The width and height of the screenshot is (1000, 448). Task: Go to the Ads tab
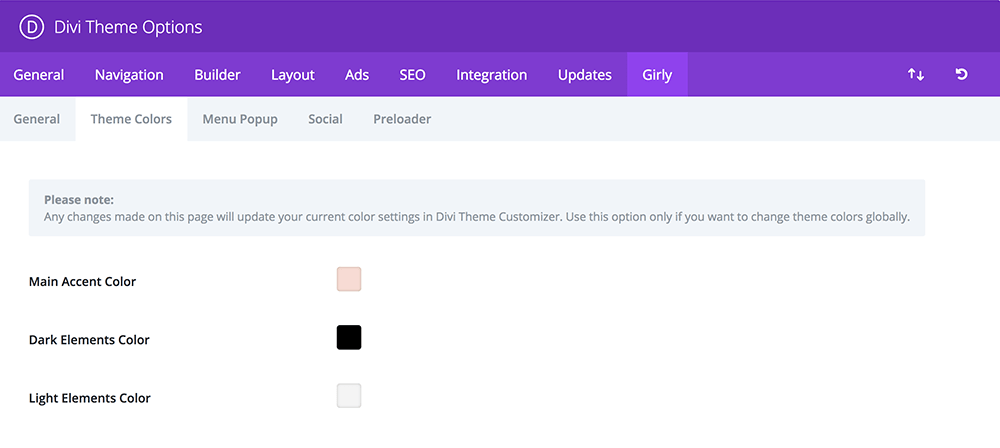point(357,75)
